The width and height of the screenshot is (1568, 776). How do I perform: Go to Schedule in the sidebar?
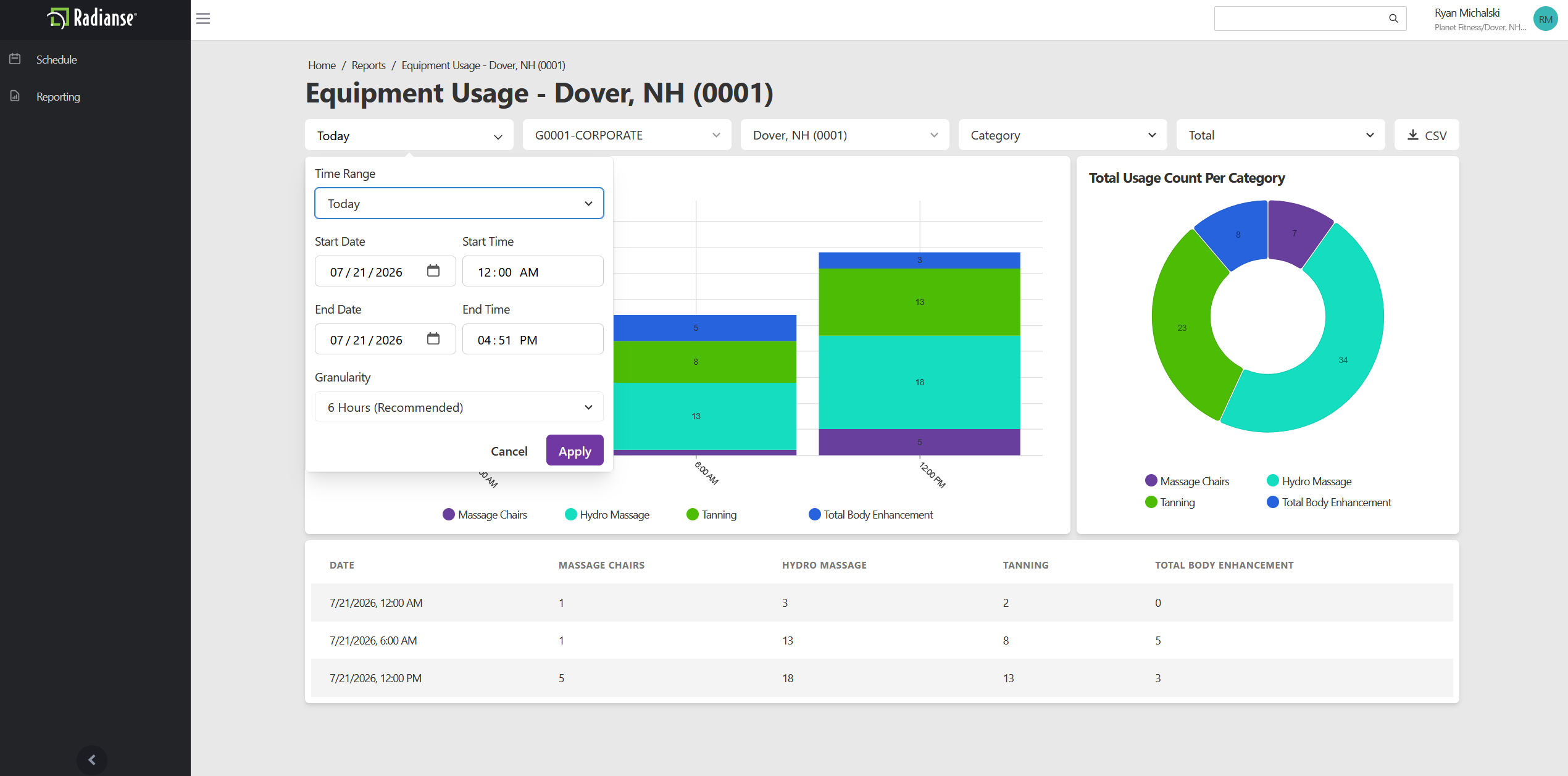56,59
